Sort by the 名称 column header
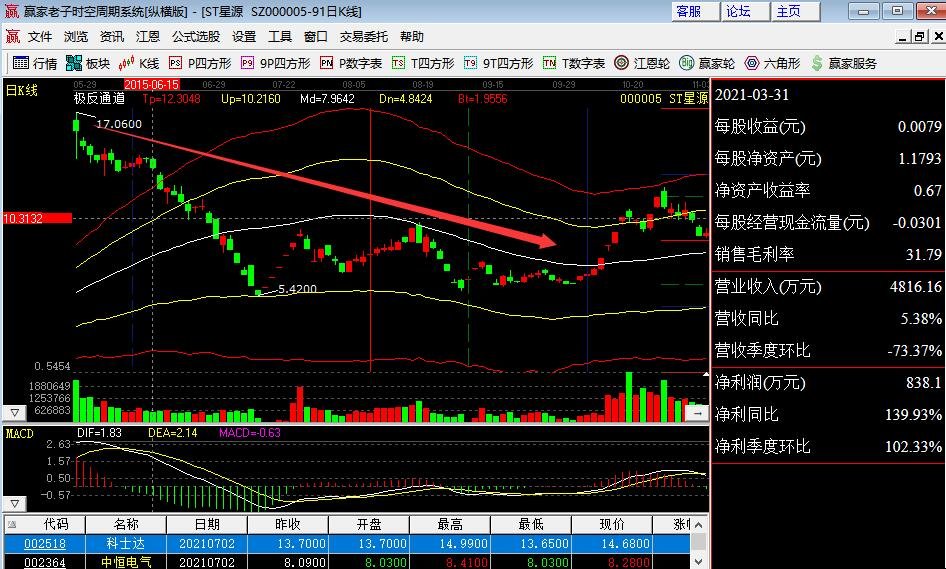The width and height of the screenshot is (946, 569). click(x=126, y=524)
